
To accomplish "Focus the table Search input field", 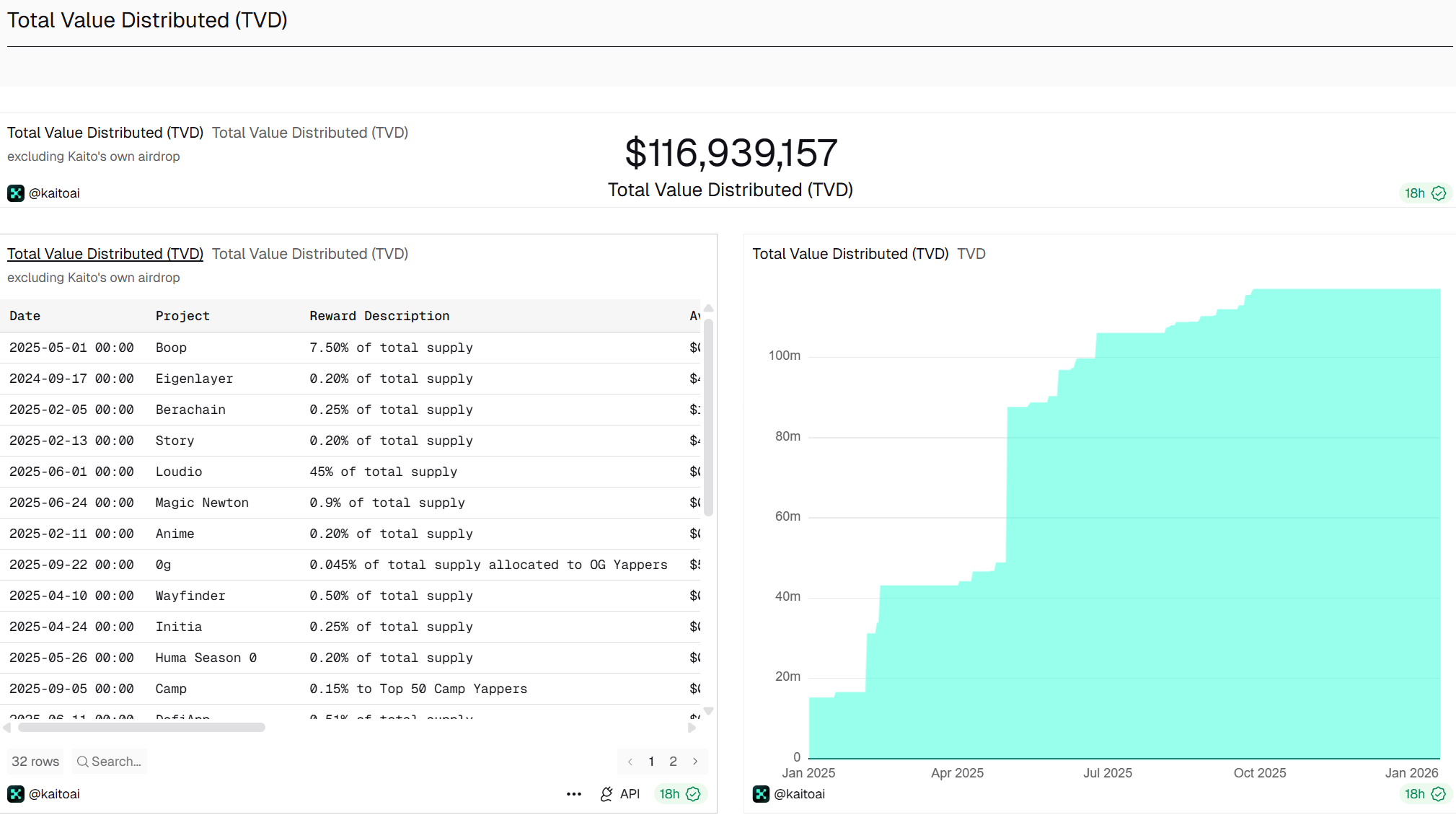I will pyautogui.click(x=117, y=762).
